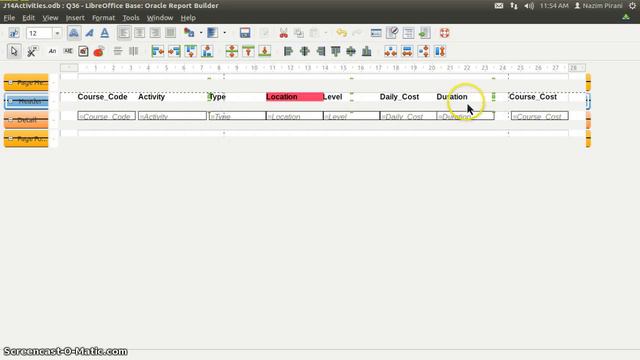Image resolution: width=640 pixels, height=360 pixels.
Task: Open the View menu
Action: coord(50,18)
